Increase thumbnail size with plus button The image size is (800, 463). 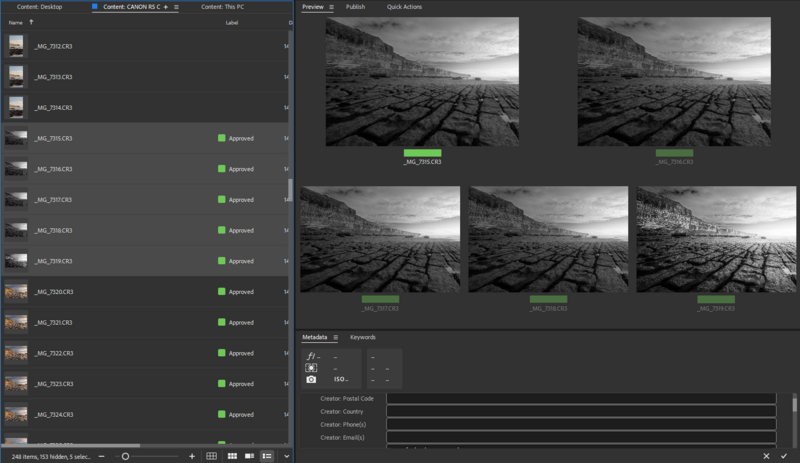[x=192, y=456]
